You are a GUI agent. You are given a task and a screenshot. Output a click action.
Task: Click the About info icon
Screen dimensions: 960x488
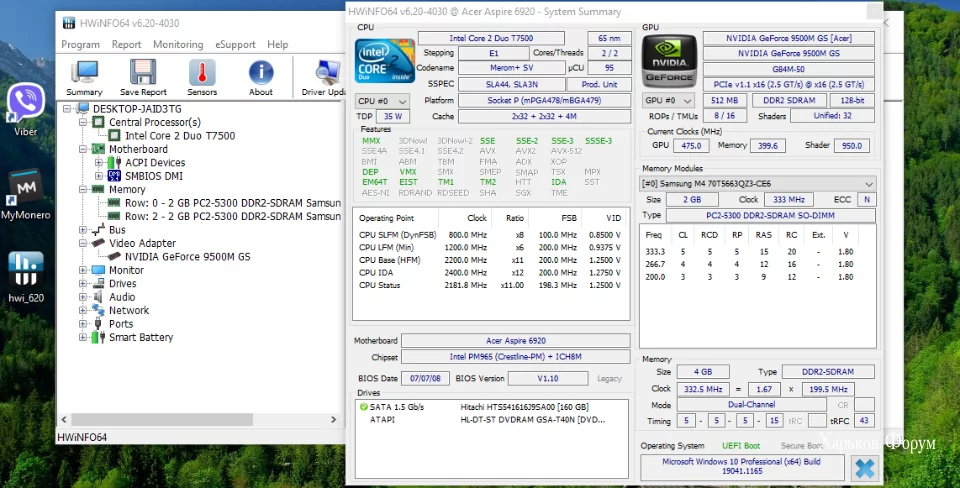[261, 78]
